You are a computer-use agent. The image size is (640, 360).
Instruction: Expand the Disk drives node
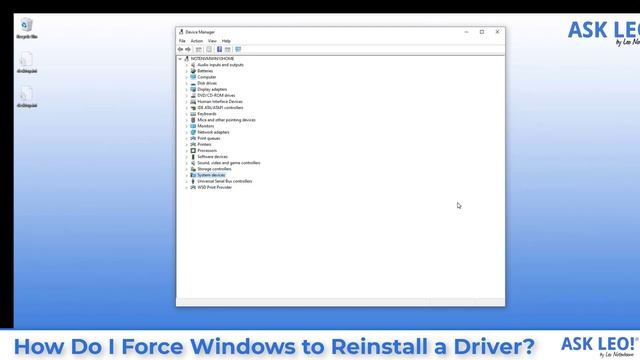click(x=187, y=83)
